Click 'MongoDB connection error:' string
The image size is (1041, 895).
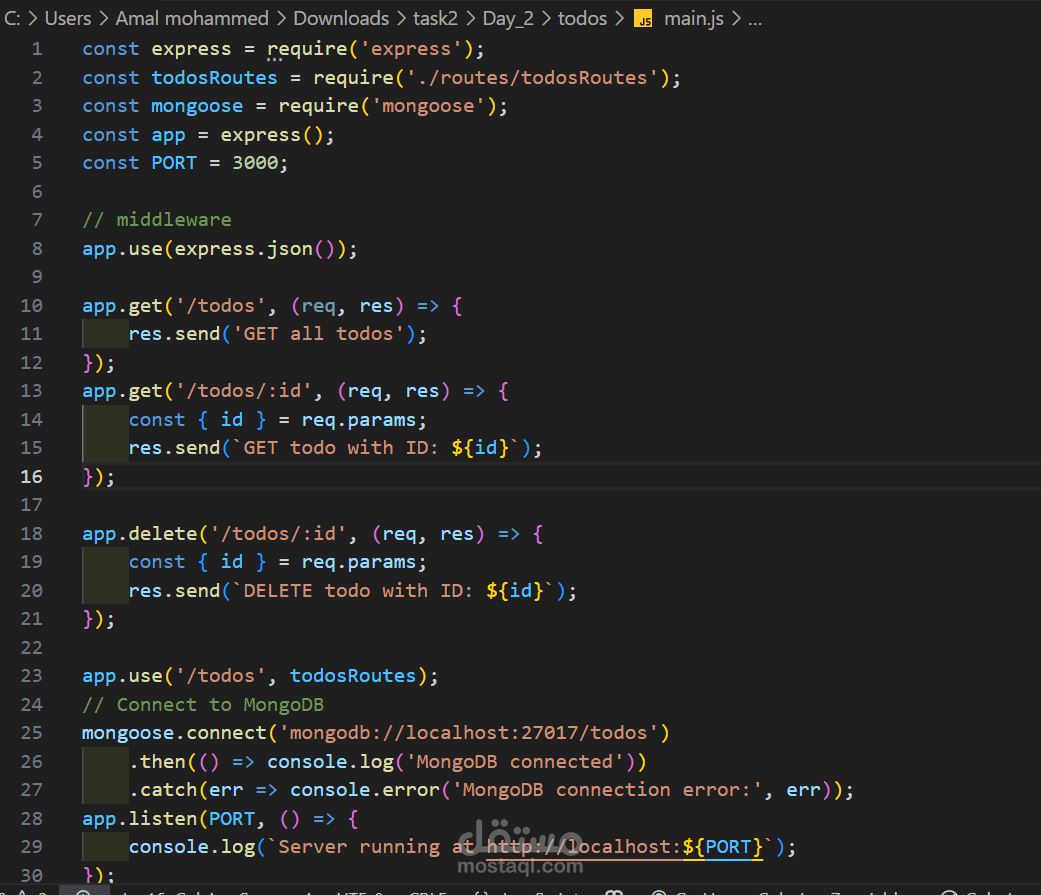(606, 790)
